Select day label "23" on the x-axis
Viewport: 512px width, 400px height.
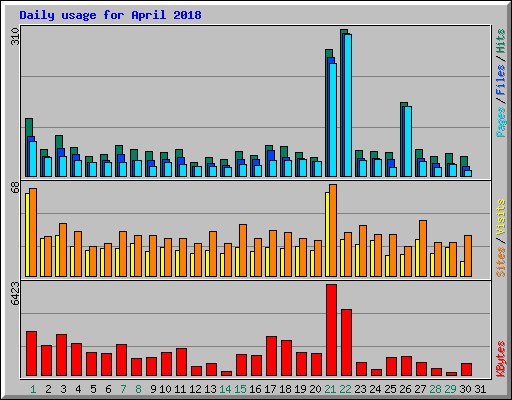[360, 389]
